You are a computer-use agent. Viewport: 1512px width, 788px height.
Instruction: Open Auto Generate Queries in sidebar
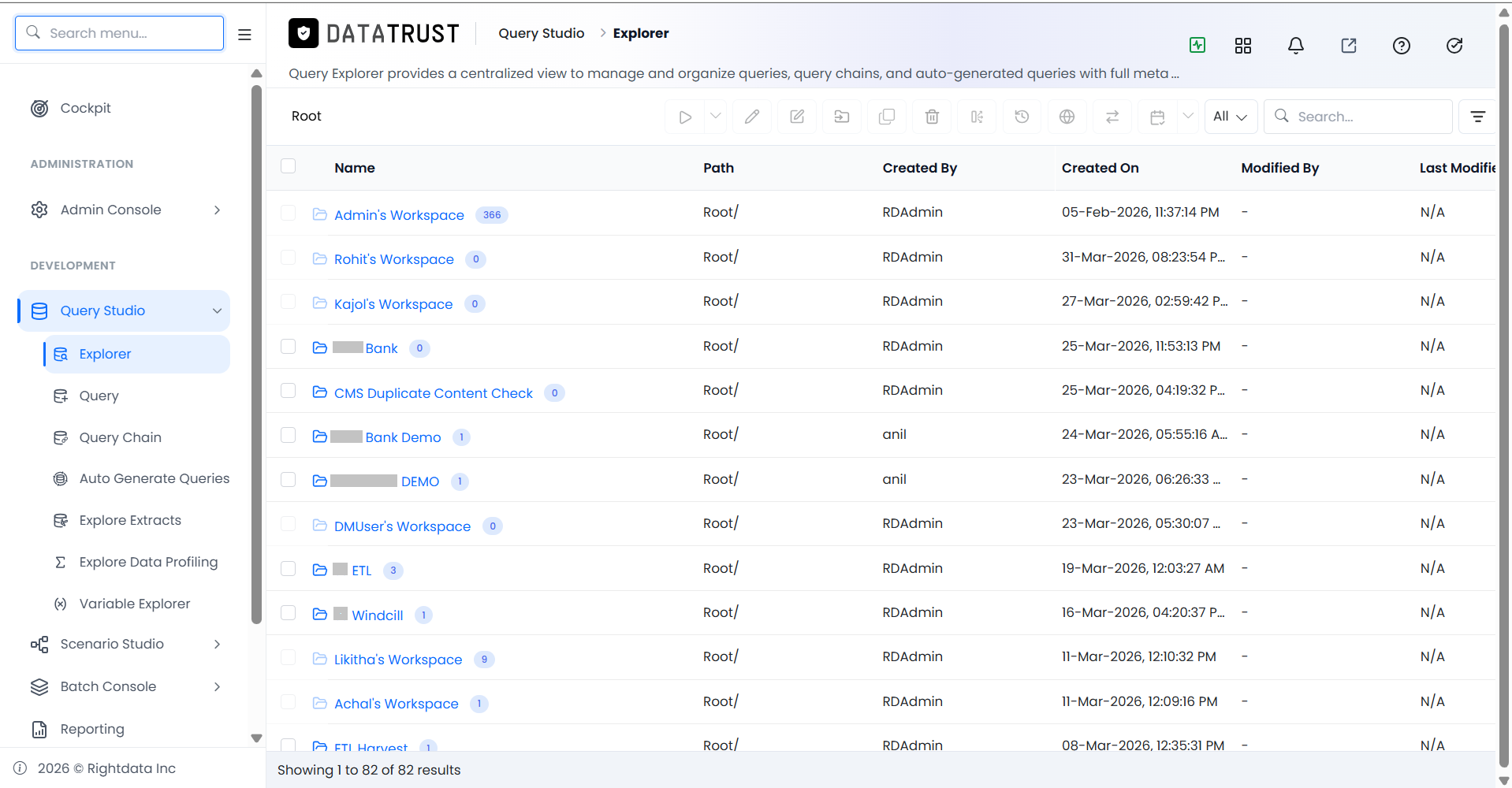(155, 478)
